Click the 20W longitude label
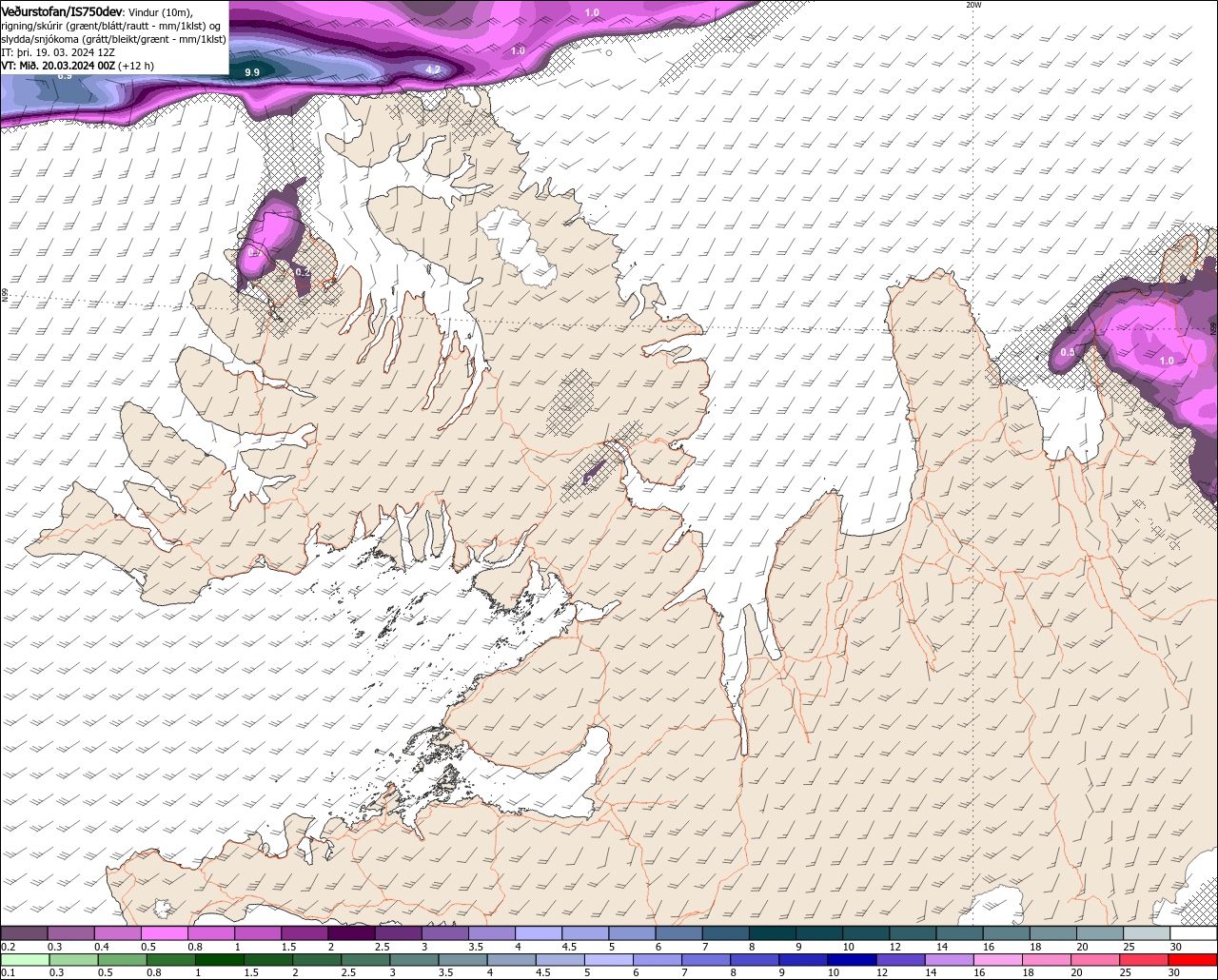This screenshot has height=980, width=1218. 972,5
